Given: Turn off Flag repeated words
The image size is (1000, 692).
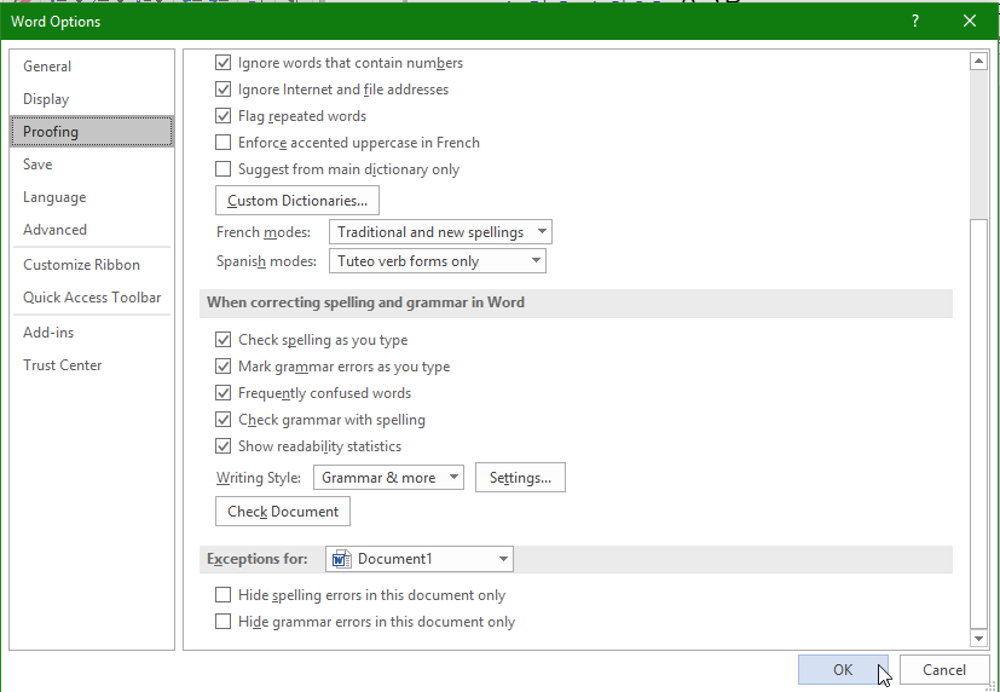Looking at the screenshot, I should click(x=223, y=116).
